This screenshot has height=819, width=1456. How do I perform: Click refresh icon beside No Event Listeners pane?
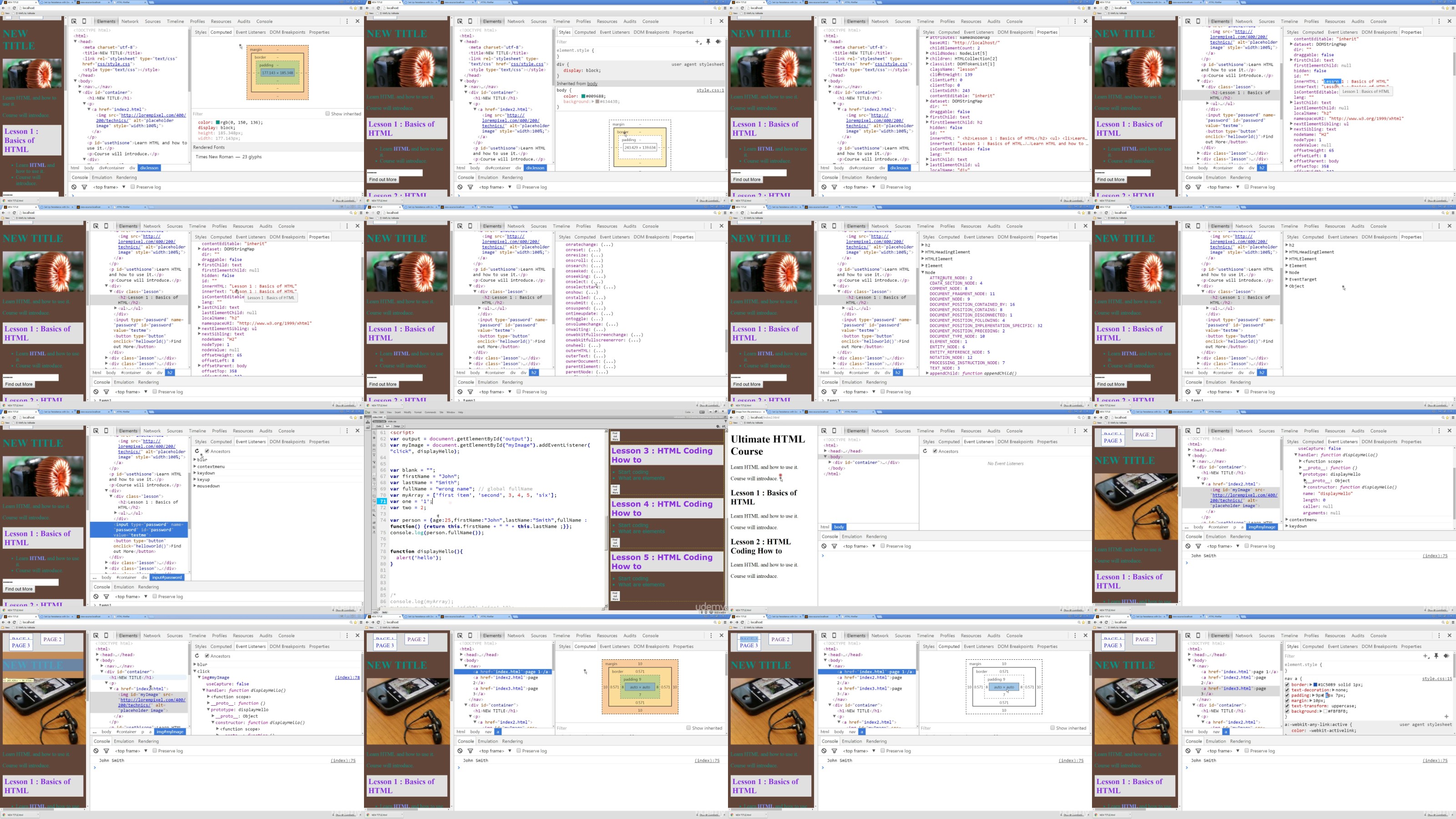(x=925, y=451)
